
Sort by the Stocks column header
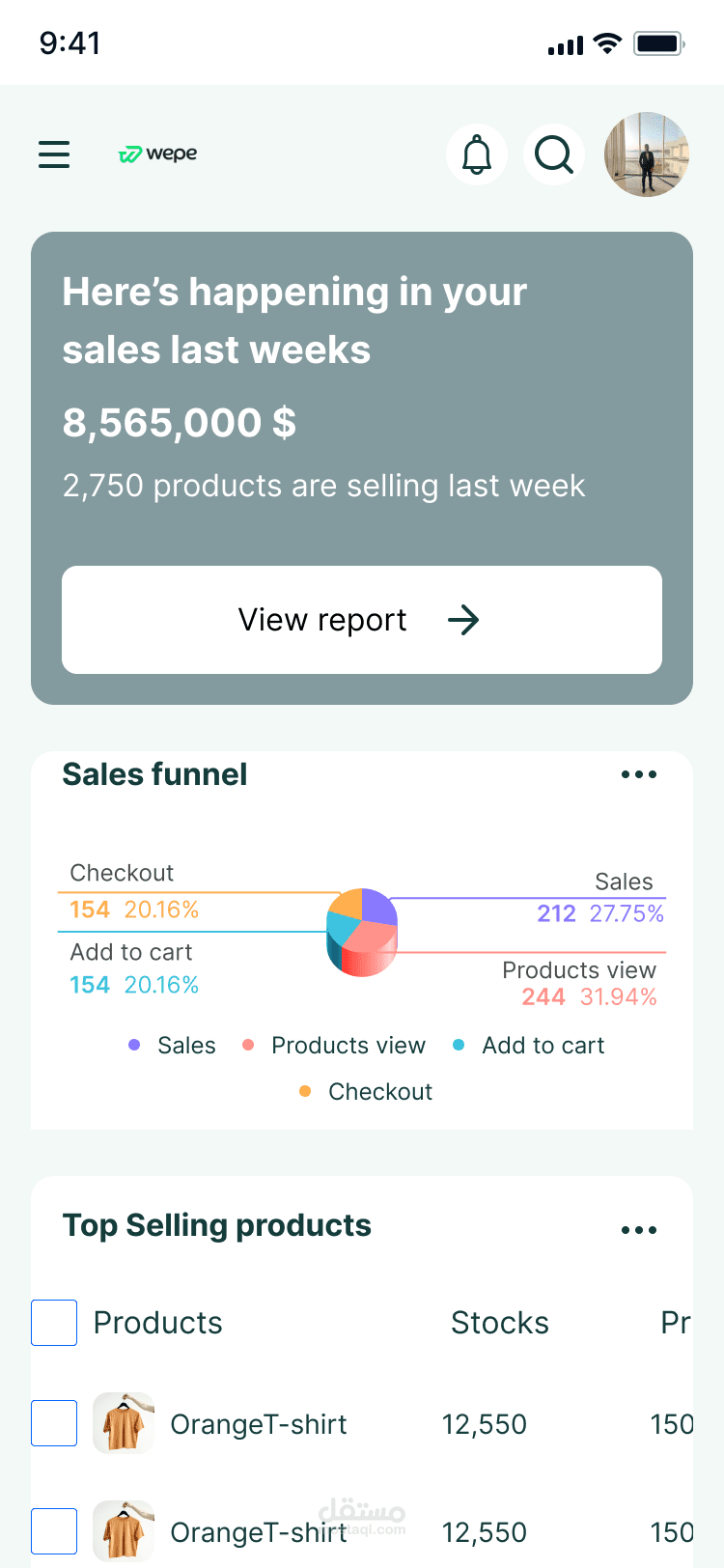pos(500,1323)
